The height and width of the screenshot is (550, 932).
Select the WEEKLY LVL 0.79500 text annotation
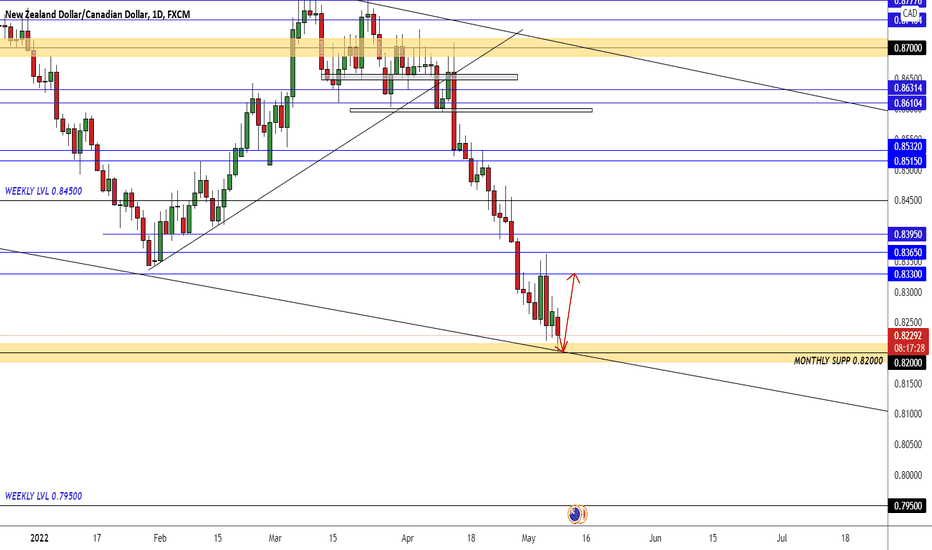43,496
